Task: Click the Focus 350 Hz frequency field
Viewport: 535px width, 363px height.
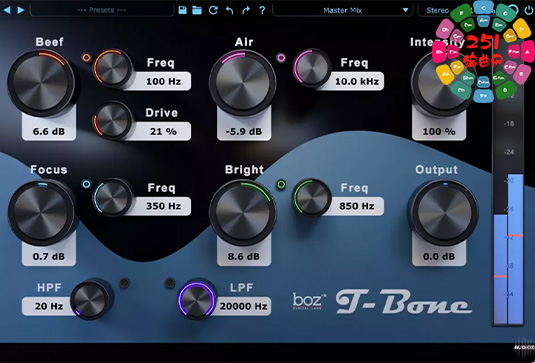Action: click(163, 206)
